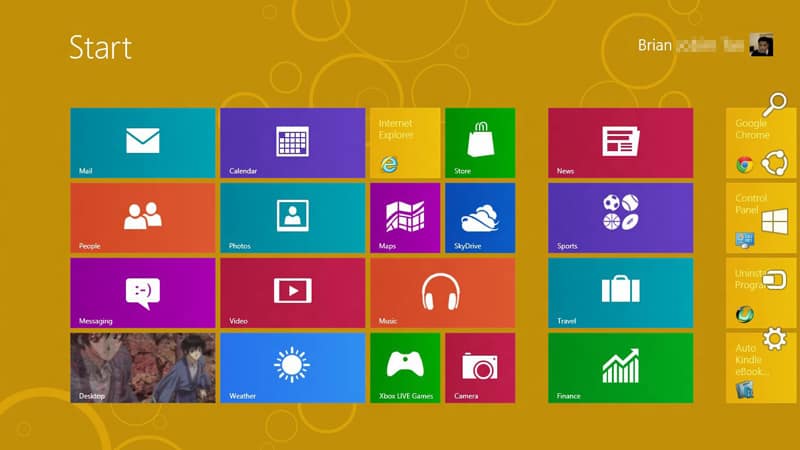This screenshot has height=450, width=800.
Task: Open the SkyDrive cloud tile
Action: 480,218
